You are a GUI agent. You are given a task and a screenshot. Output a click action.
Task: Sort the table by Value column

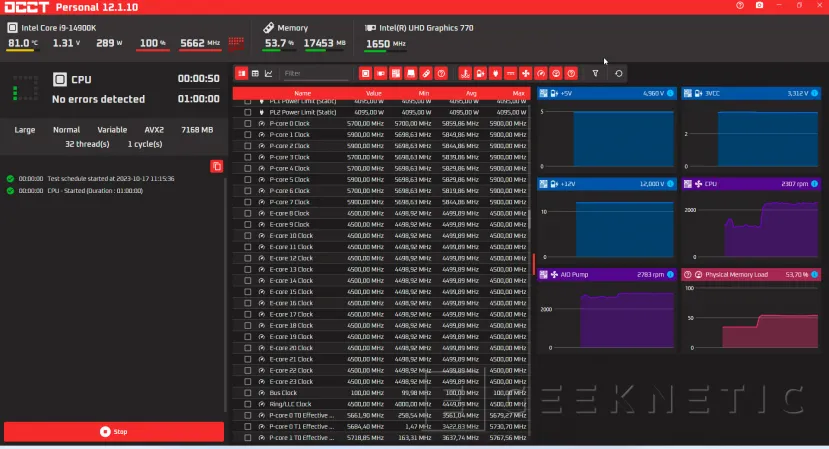(x=374, y=93)
